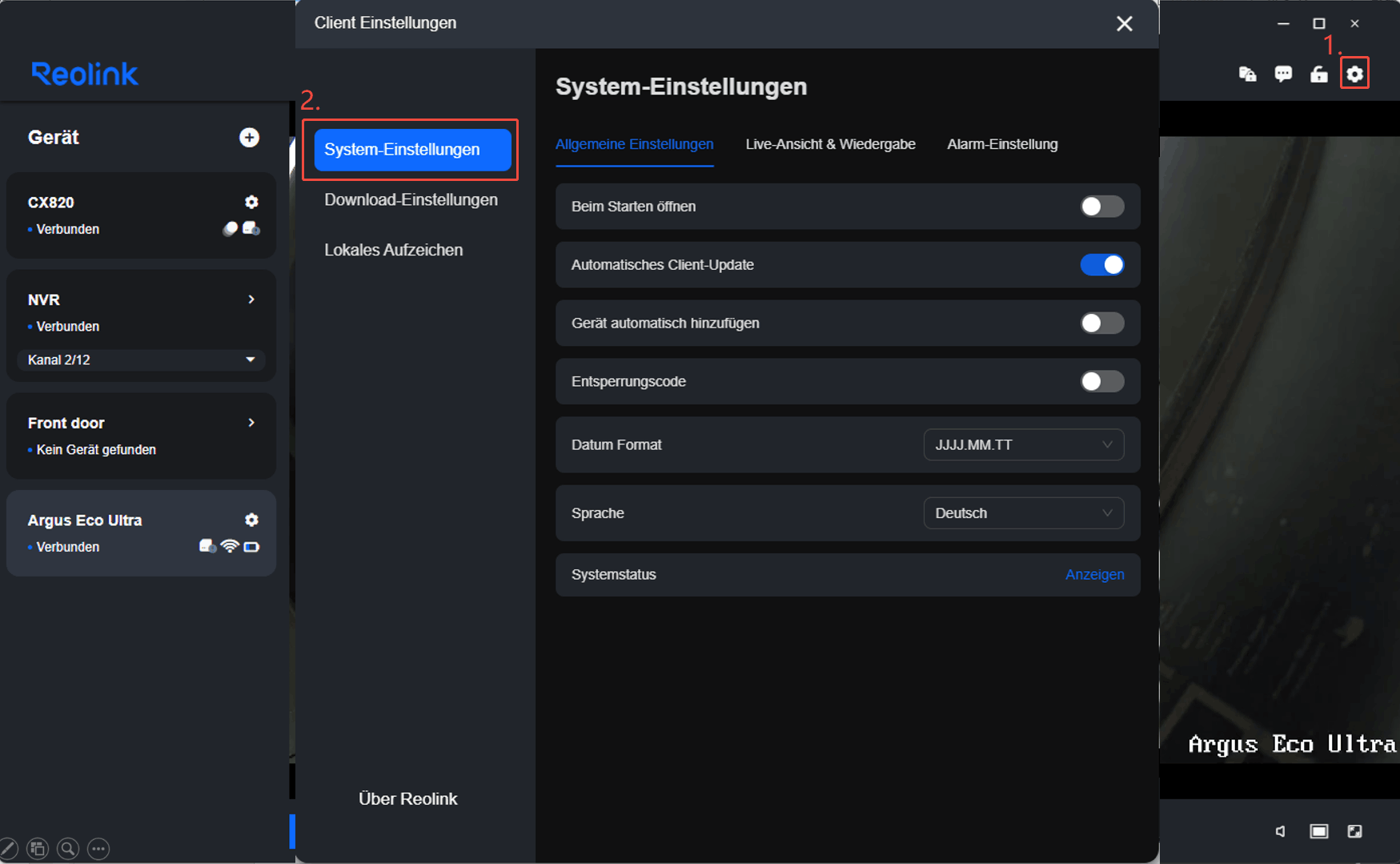Click the Argus Eco Ultra live video preview

click(1279, 448)
